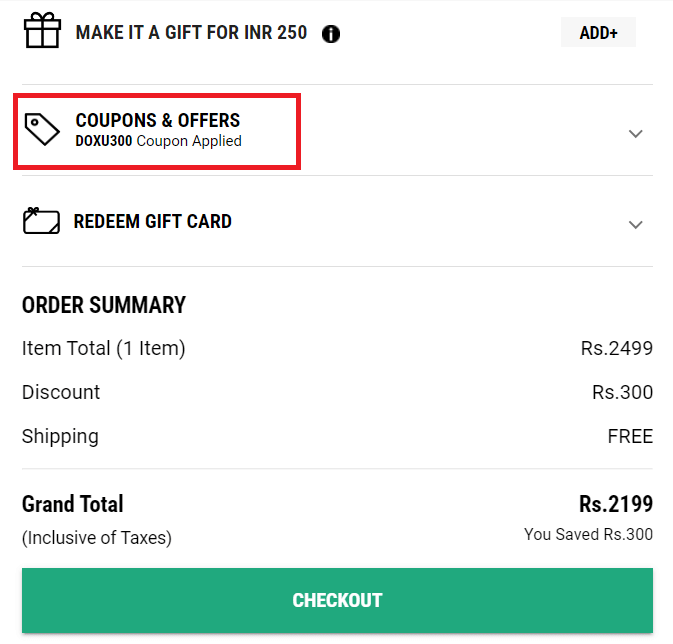Click the gift card icon
The image size is (673, 644).
coord(42,221)
